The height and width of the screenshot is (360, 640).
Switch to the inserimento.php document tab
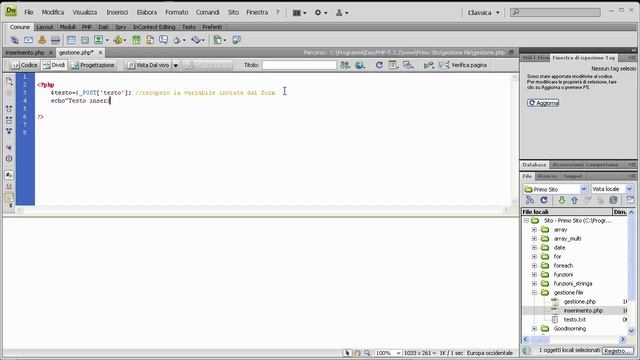(25, 53)
